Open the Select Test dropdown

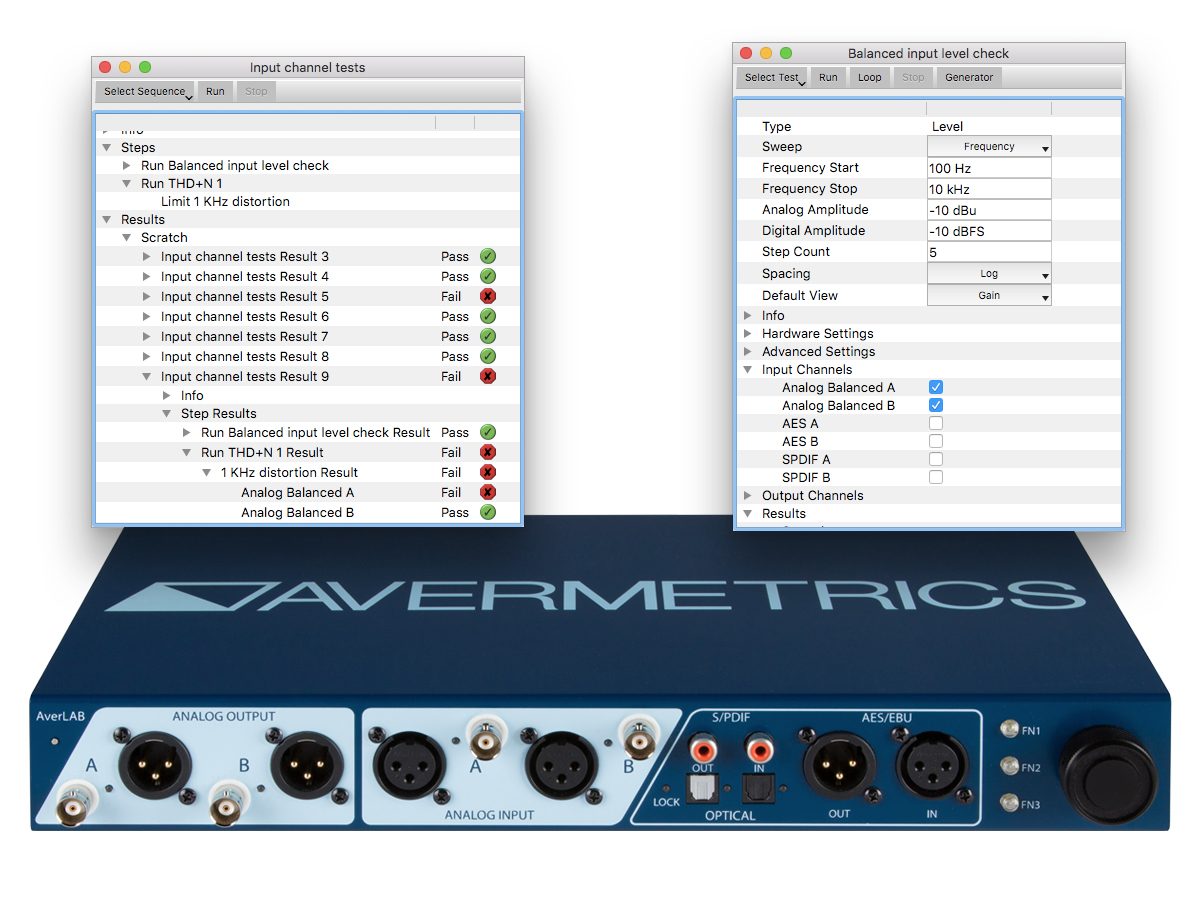[x=773, y=77]
